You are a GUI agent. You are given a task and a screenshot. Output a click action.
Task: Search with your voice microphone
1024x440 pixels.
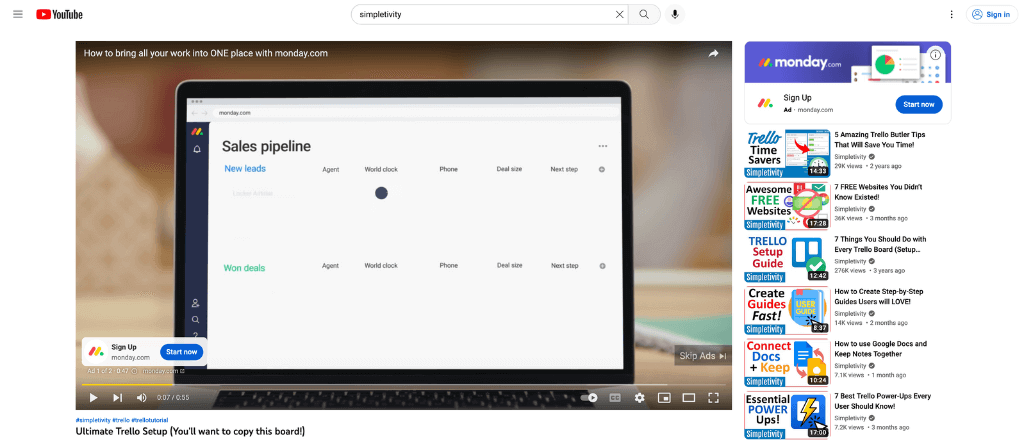coord(675,14)
